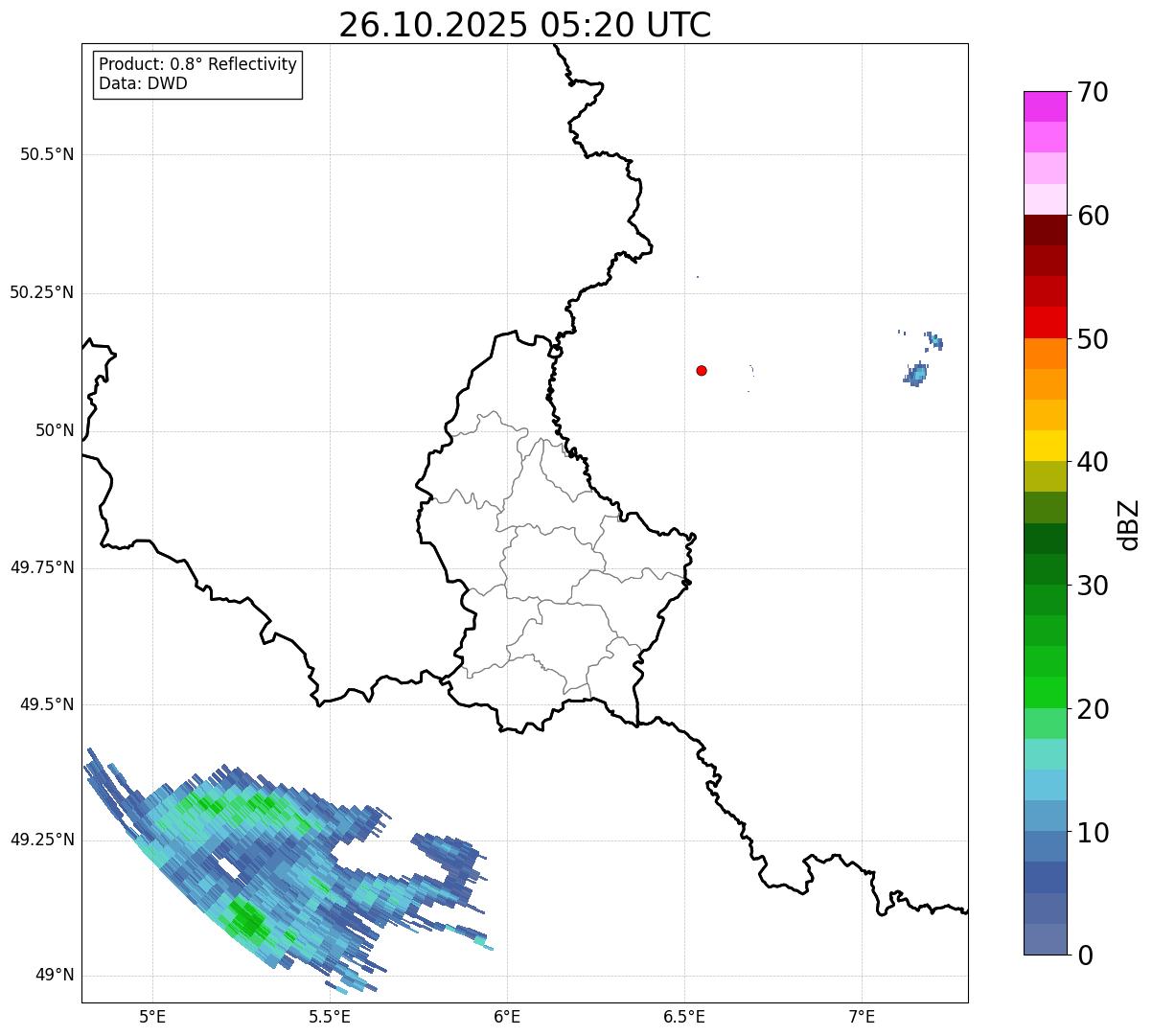Click the 49°N latitude label
This screenshot has height=1036, width=1152.
(55, 975)
